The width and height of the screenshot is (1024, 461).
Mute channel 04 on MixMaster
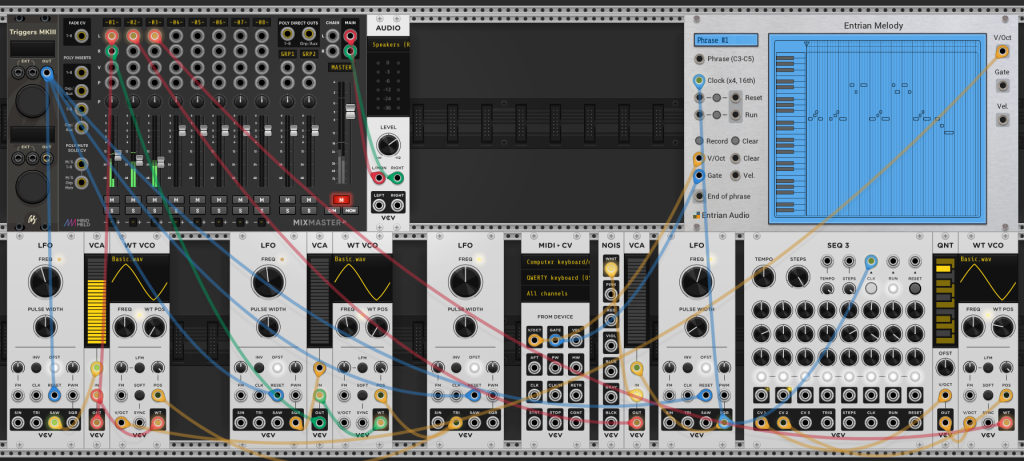176,200
